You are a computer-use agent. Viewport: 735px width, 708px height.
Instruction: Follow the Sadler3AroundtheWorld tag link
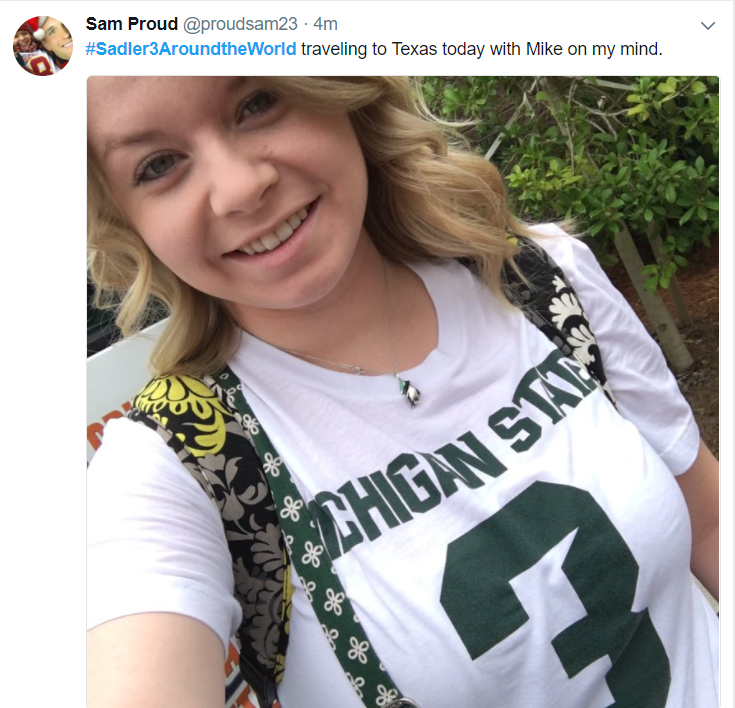191,49
